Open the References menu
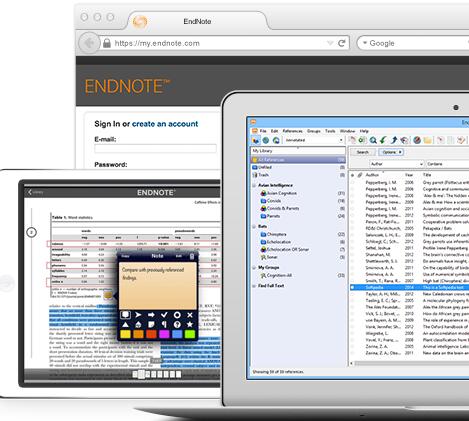Screen dimensions: 469x421 [292, 131]
